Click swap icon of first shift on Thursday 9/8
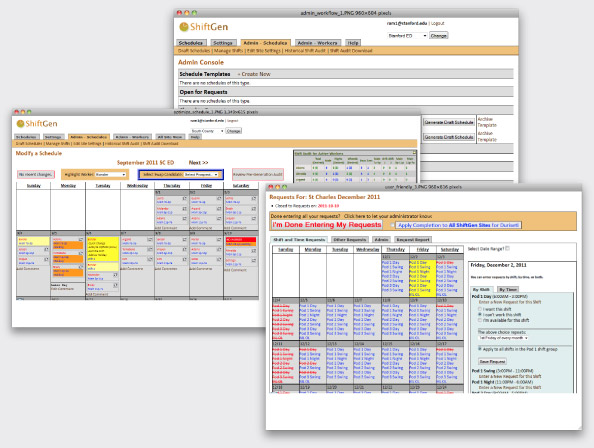 [x=184, y=240]
